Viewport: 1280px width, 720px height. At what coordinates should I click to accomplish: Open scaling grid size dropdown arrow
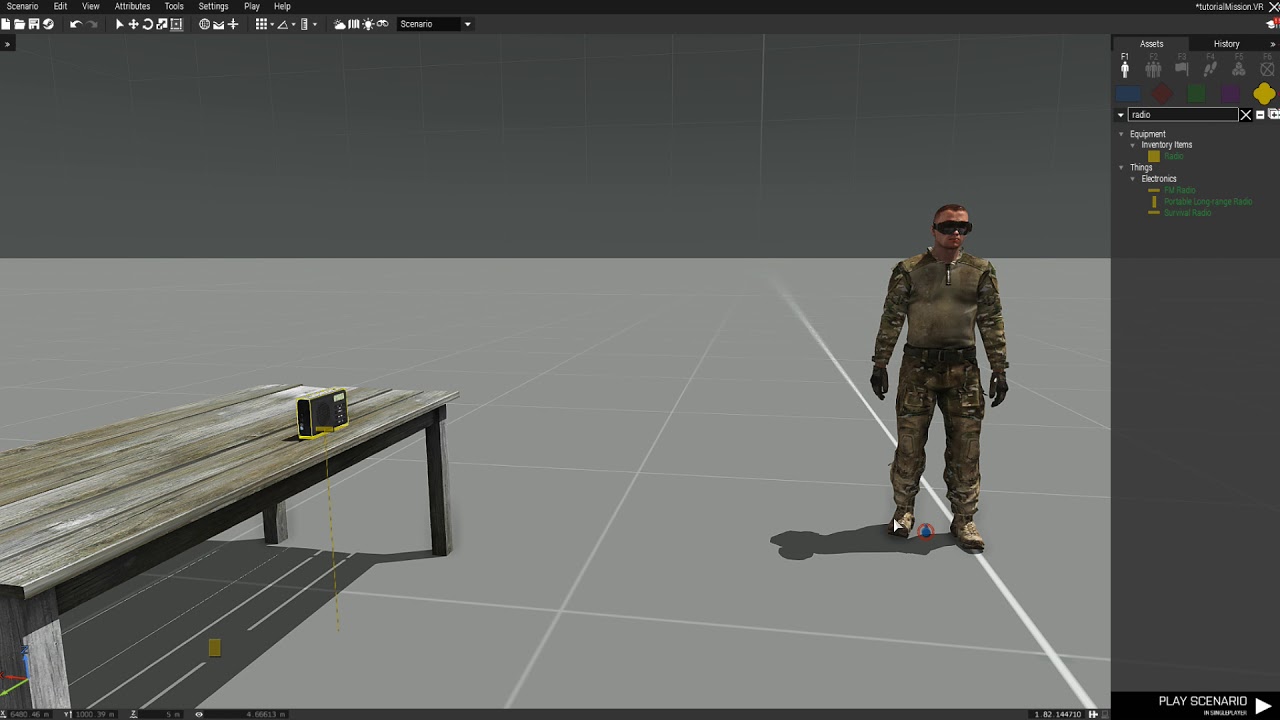click(314, 24)
